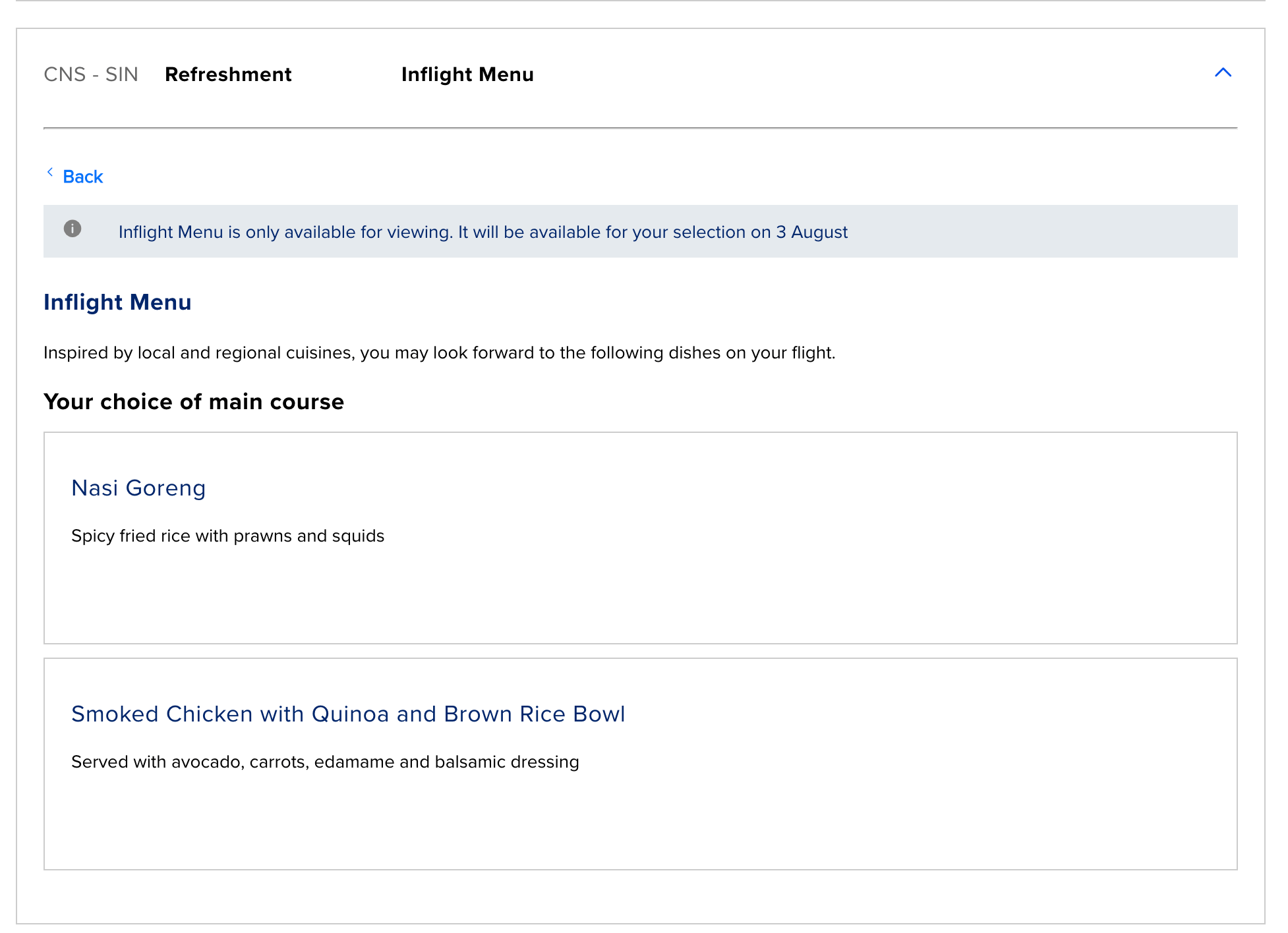Image resolution: width=1288 pixels, height=933 pixels.
Task: Collapse the CNS - SIN section chevron
Action: (1222, 73)
